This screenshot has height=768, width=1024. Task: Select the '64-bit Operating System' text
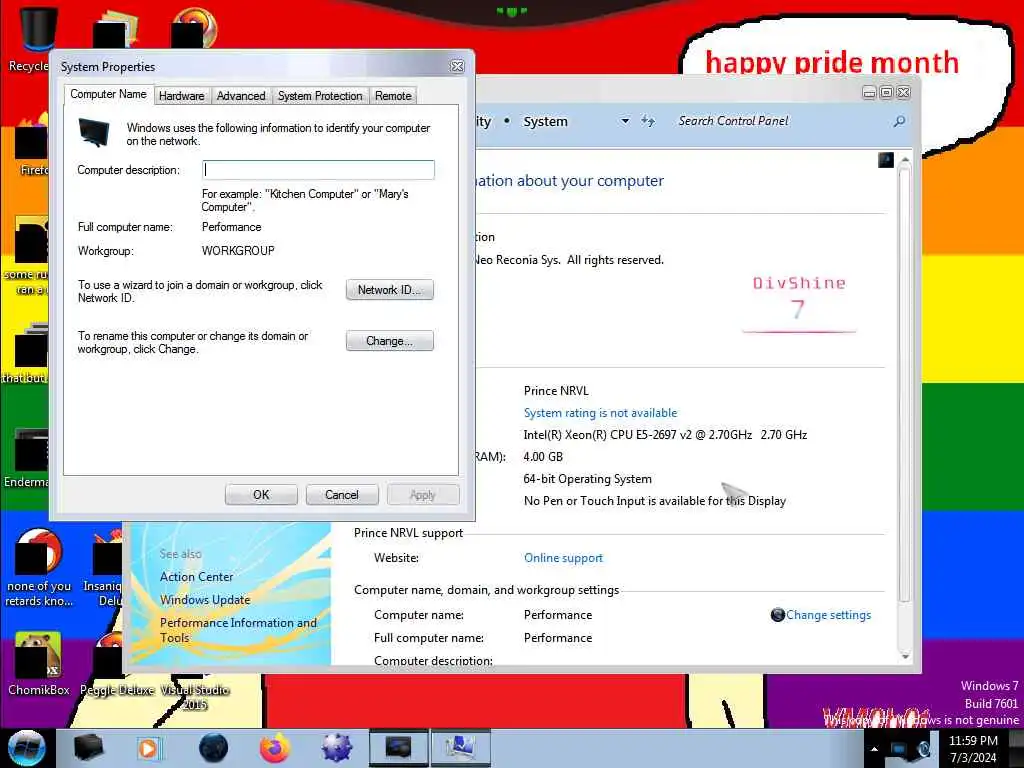point(587,479)
